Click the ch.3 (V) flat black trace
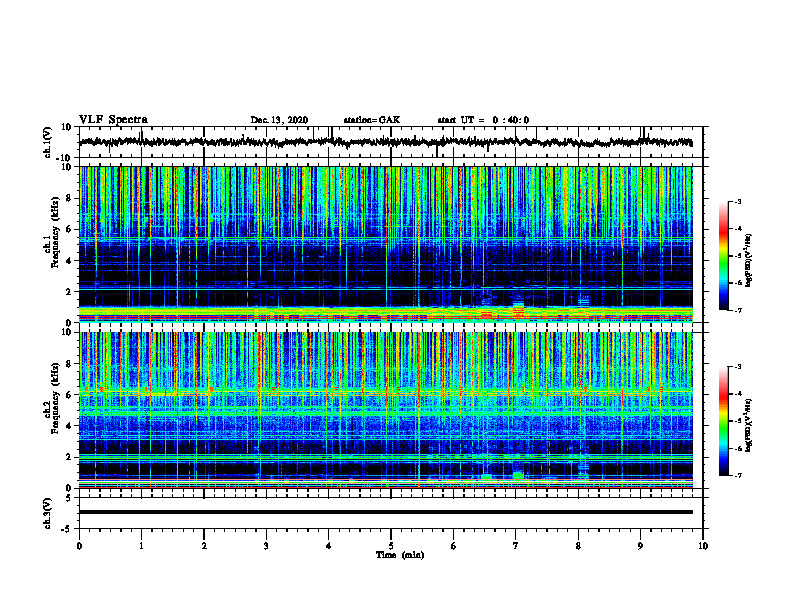 pos(385,512)
